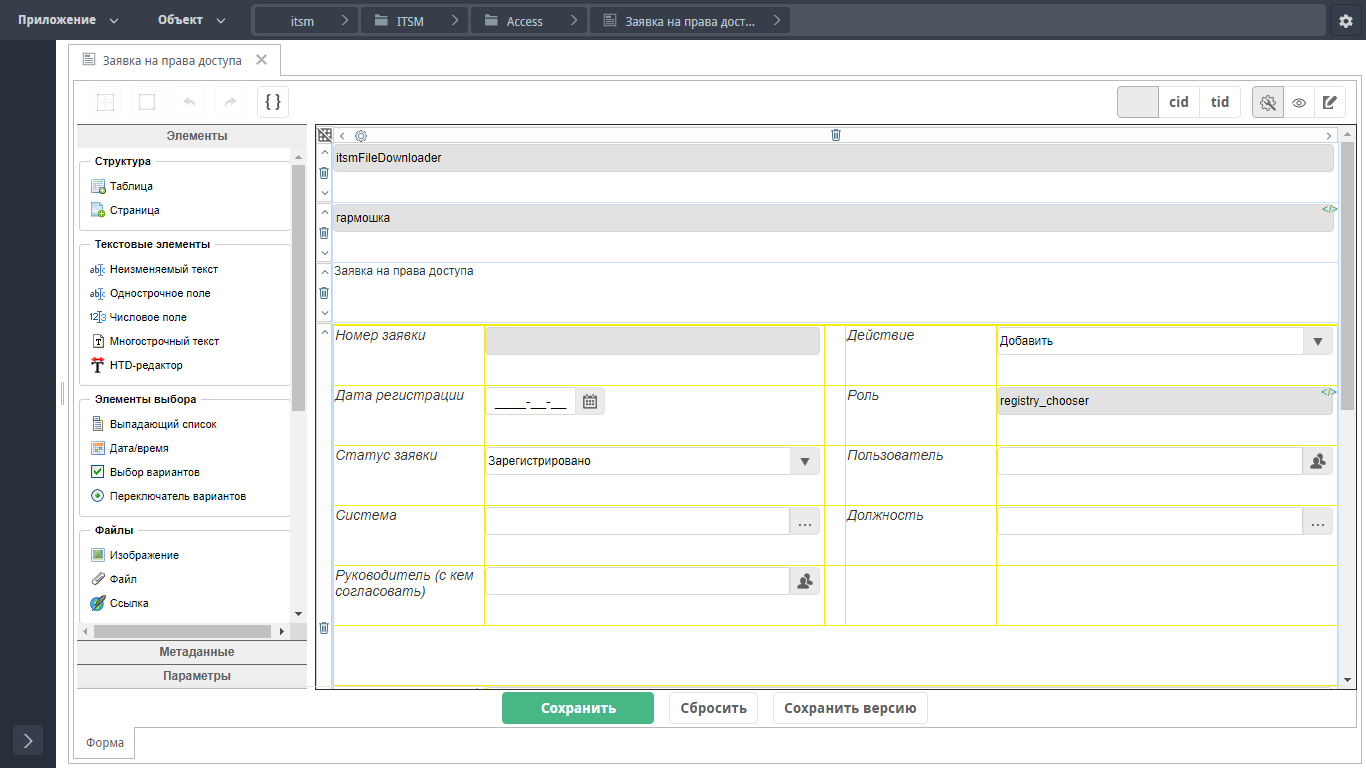Viewport: 1366px width, 768px height.
Task: Open user picker for Руководитель field
Action: point(805,581)
